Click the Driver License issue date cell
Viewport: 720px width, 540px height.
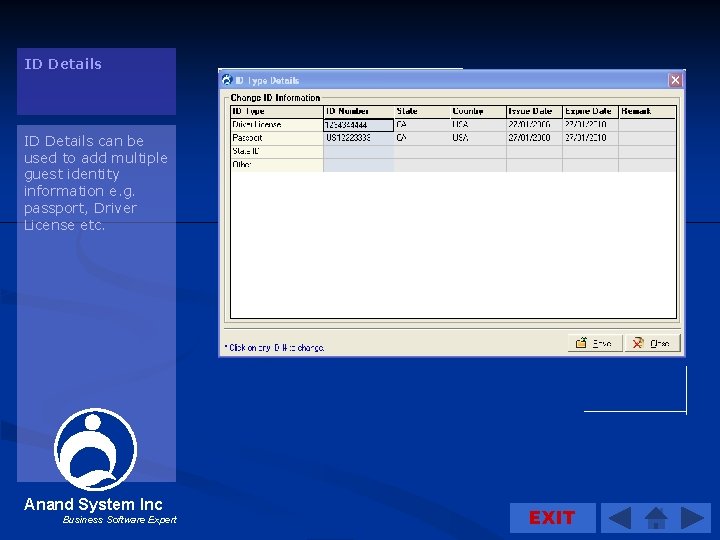(x=534, y=125)
